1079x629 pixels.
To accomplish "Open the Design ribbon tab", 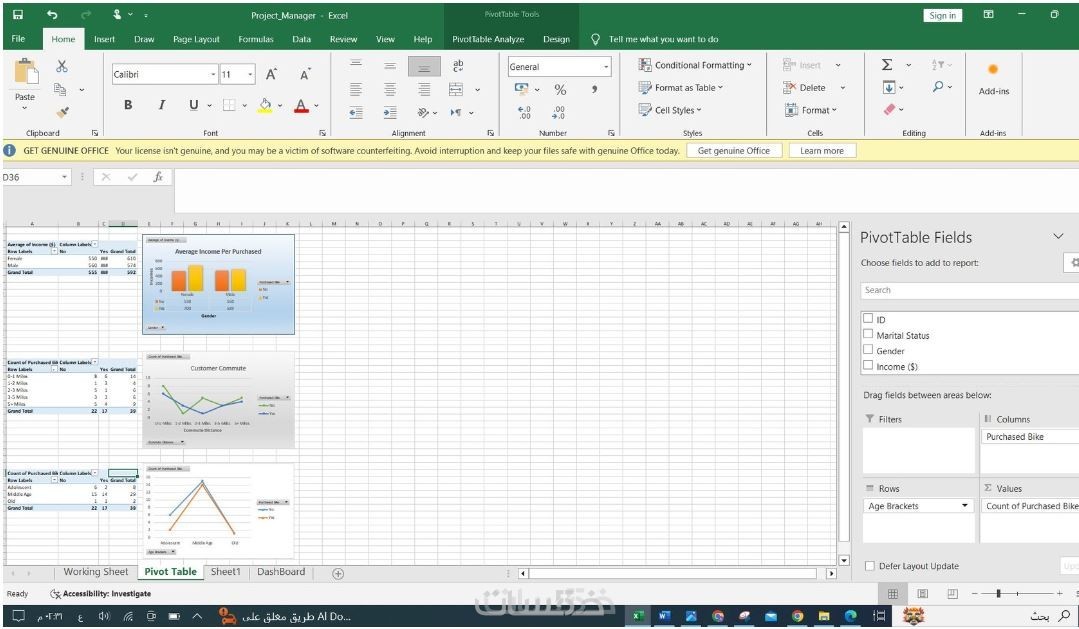I will [556, 39].
